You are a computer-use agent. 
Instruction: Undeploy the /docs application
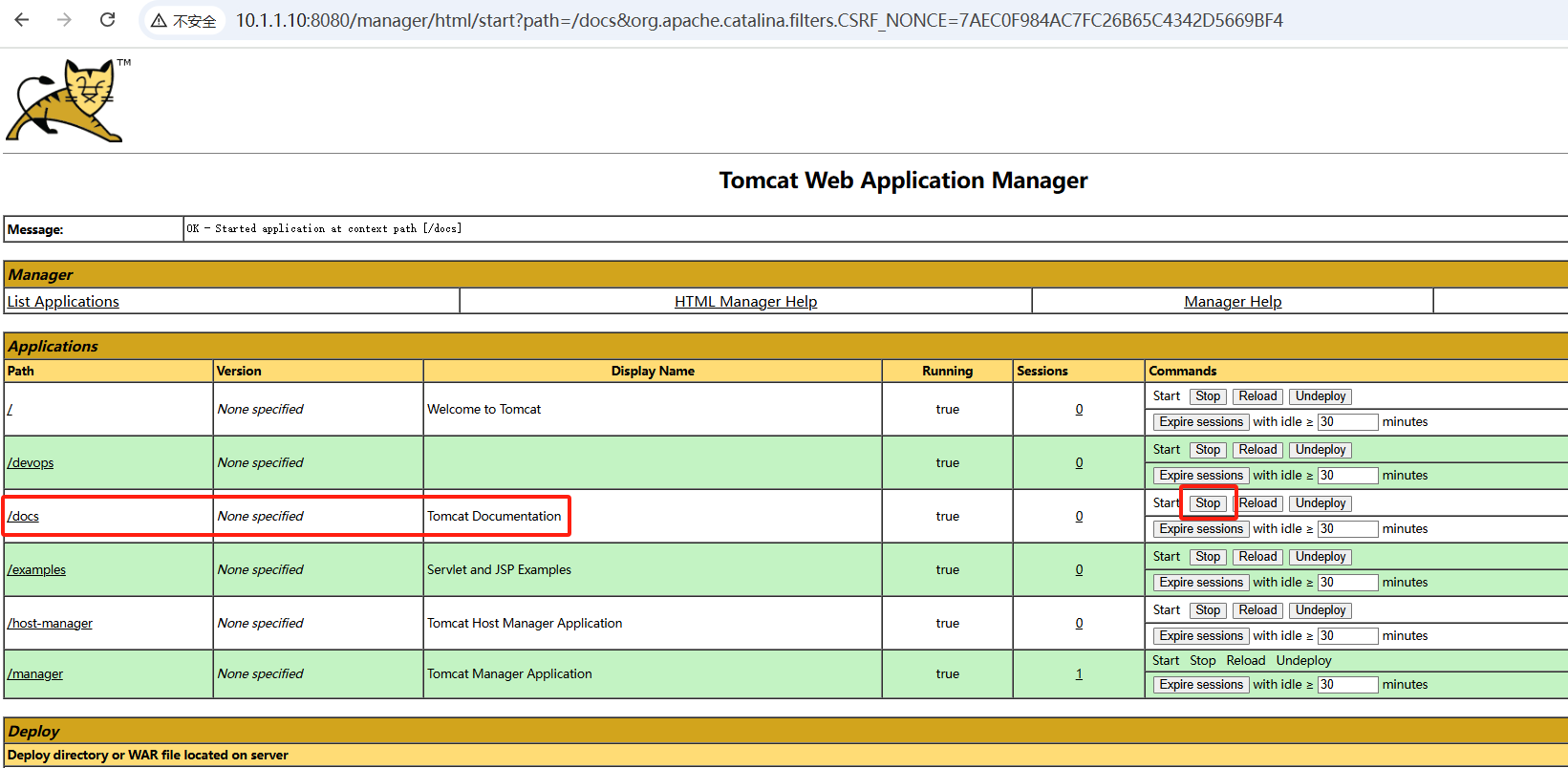coord(1321,503)
